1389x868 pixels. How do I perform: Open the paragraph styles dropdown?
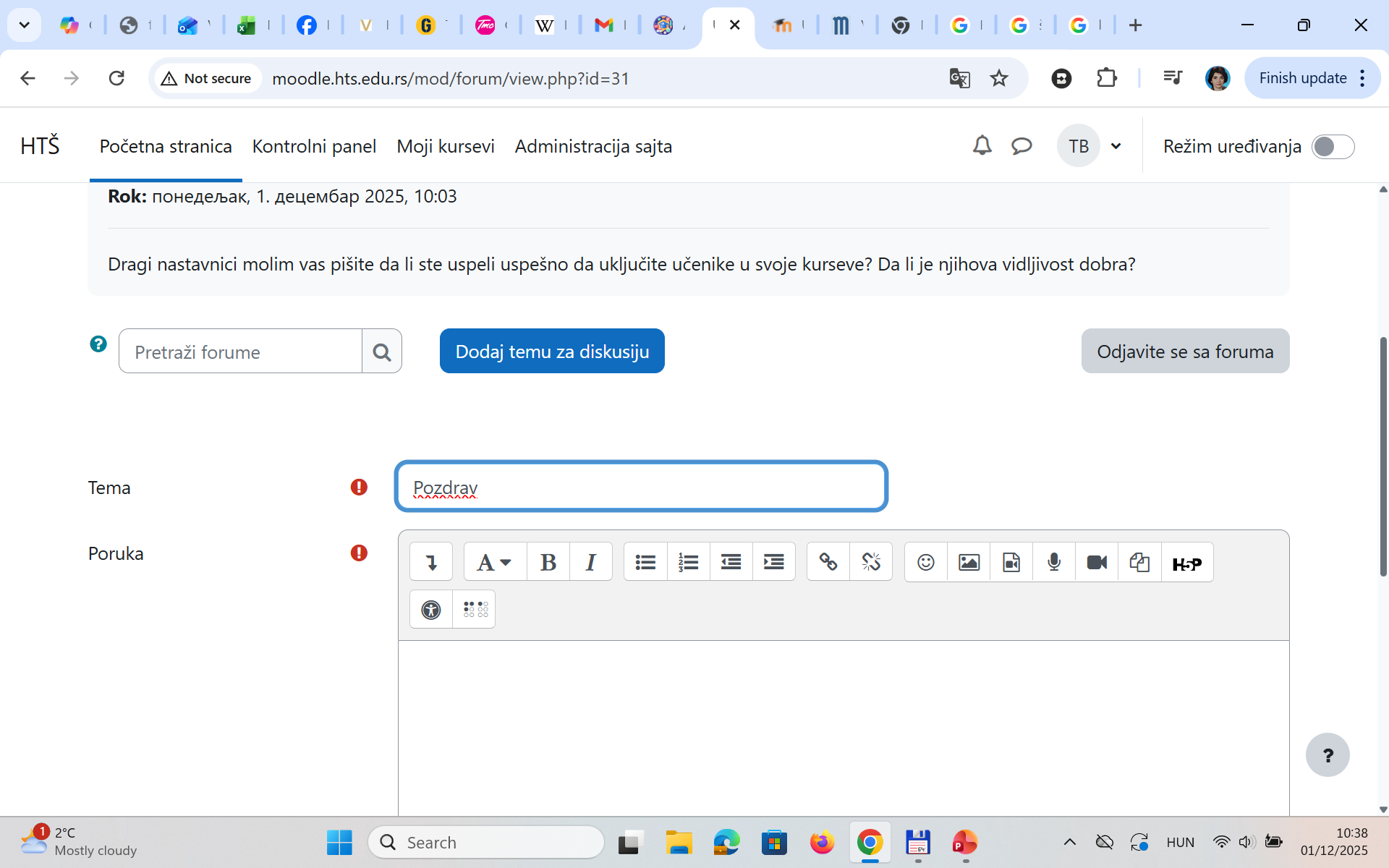(x=494, y=562)
